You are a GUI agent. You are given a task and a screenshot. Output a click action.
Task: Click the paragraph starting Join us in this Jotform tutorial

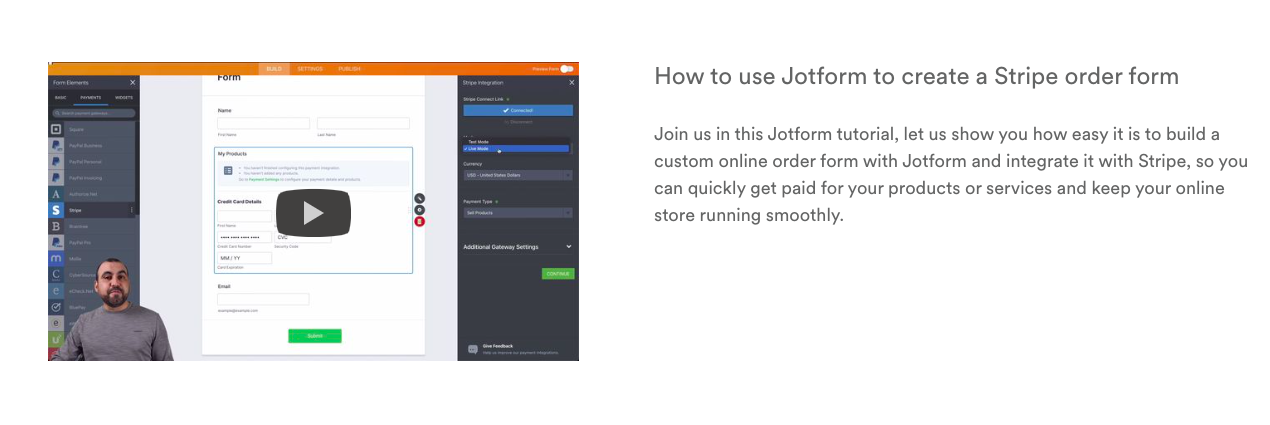click(x=951, y=174)
